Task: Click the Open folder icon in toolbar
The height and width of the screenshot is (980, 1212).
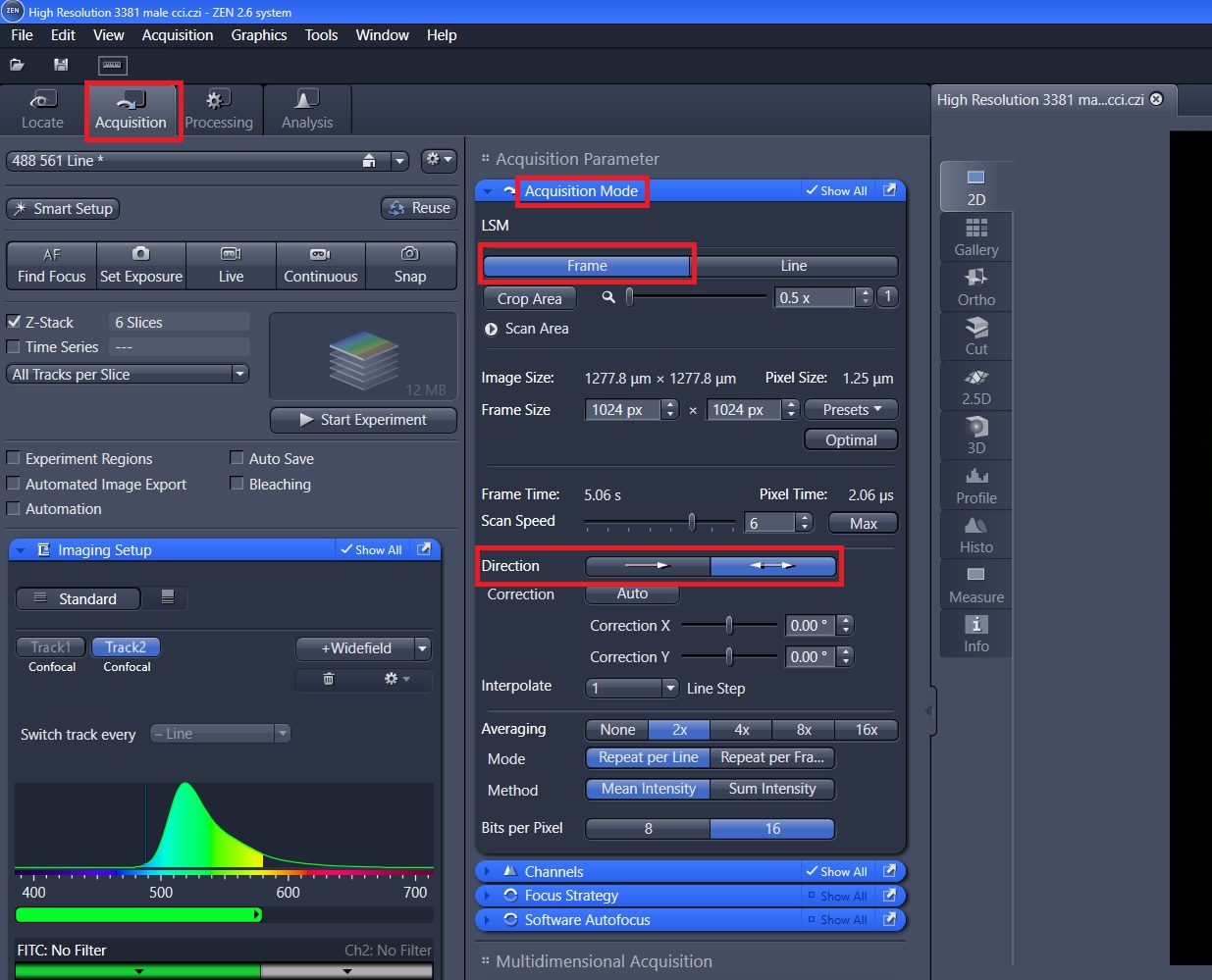Action: [17, 65]
